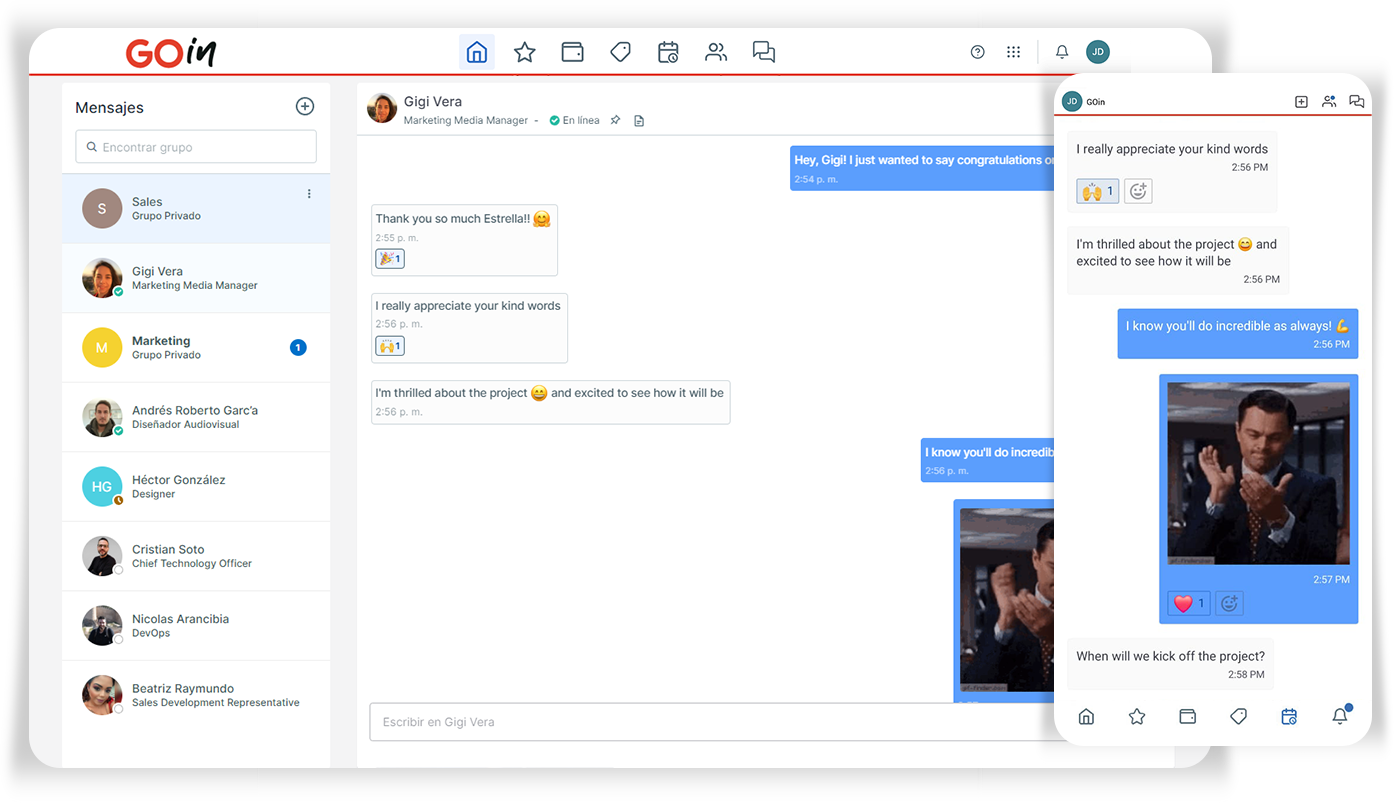Open chat with Andrés Roberto Garc'a
Screen dimensions: 1394x803
pos(196,417)
